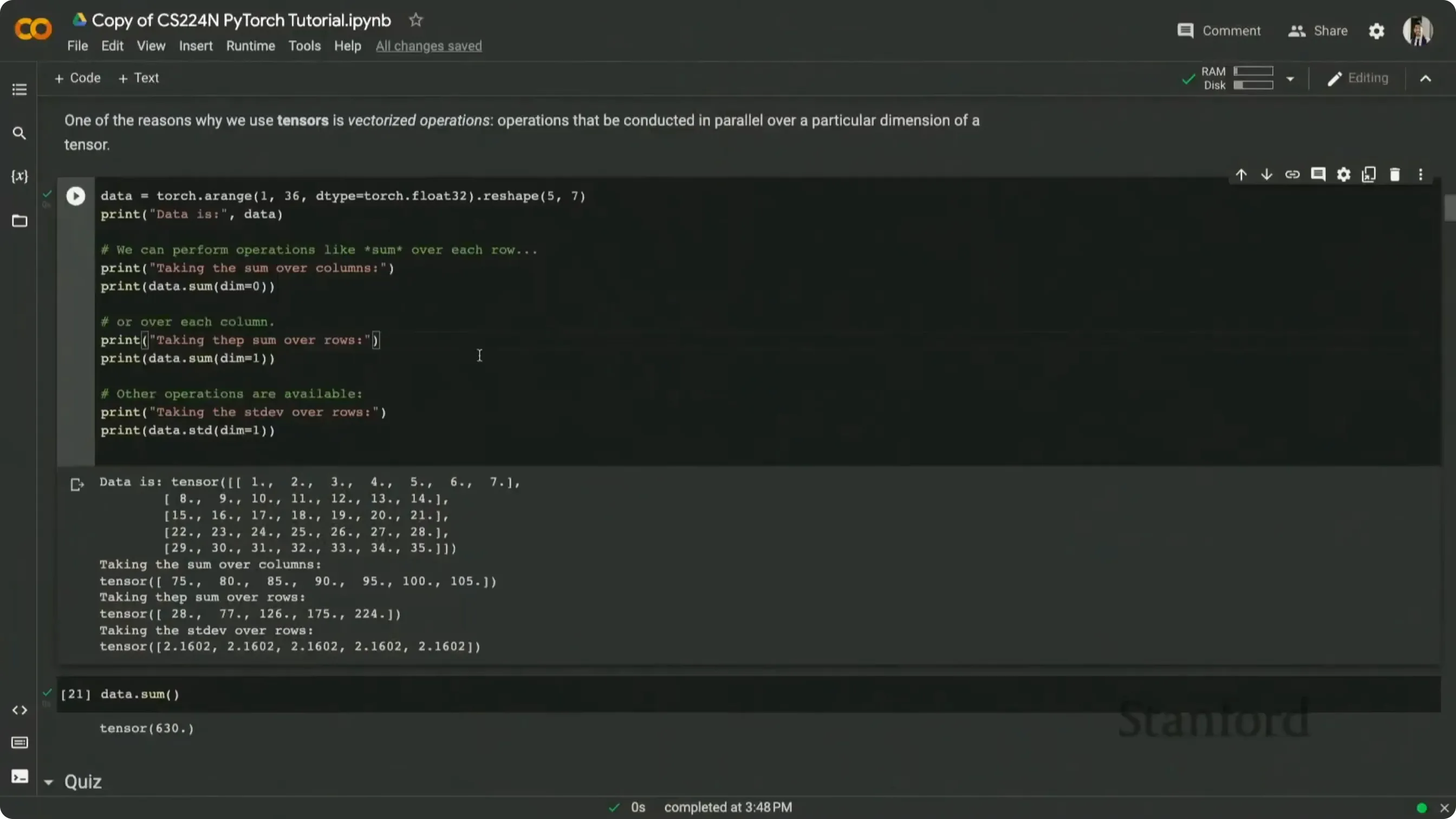Add a new Code cell
This screenshot has height=819, width=1456.
[77, 78]
